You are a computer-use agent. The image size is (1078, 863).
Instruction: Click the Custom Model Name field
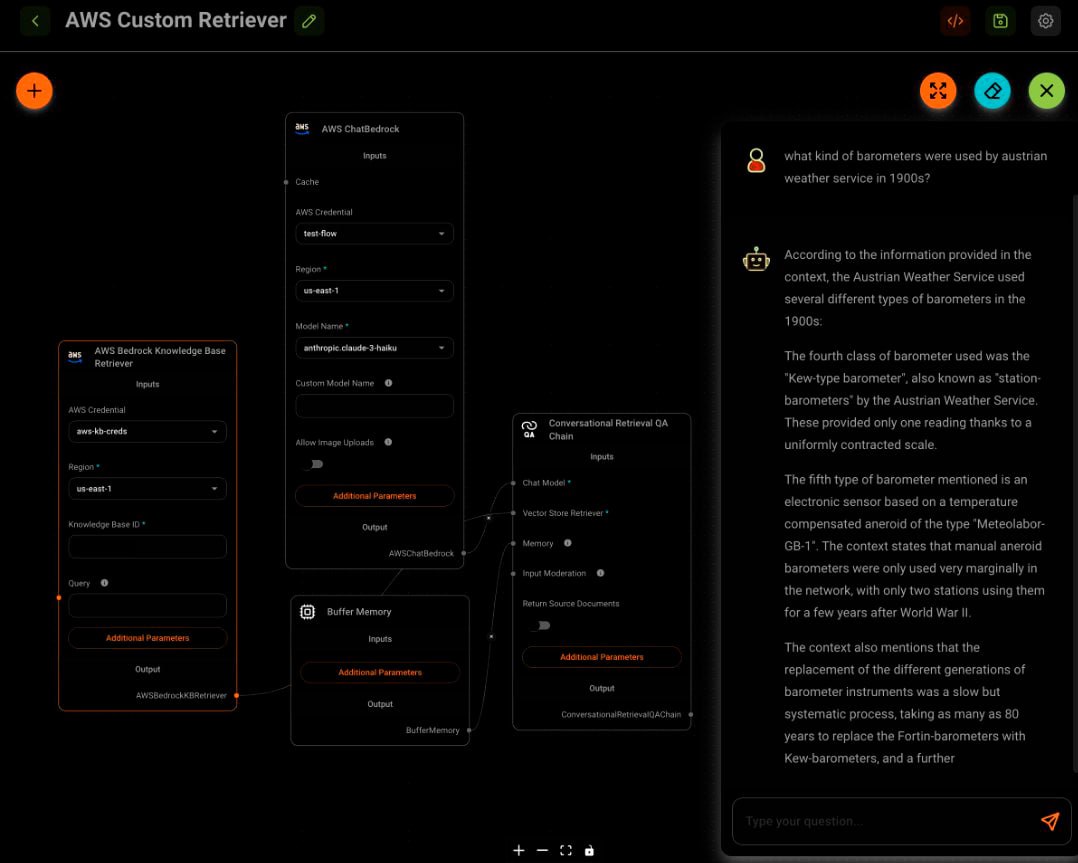(x=374, y=405)
